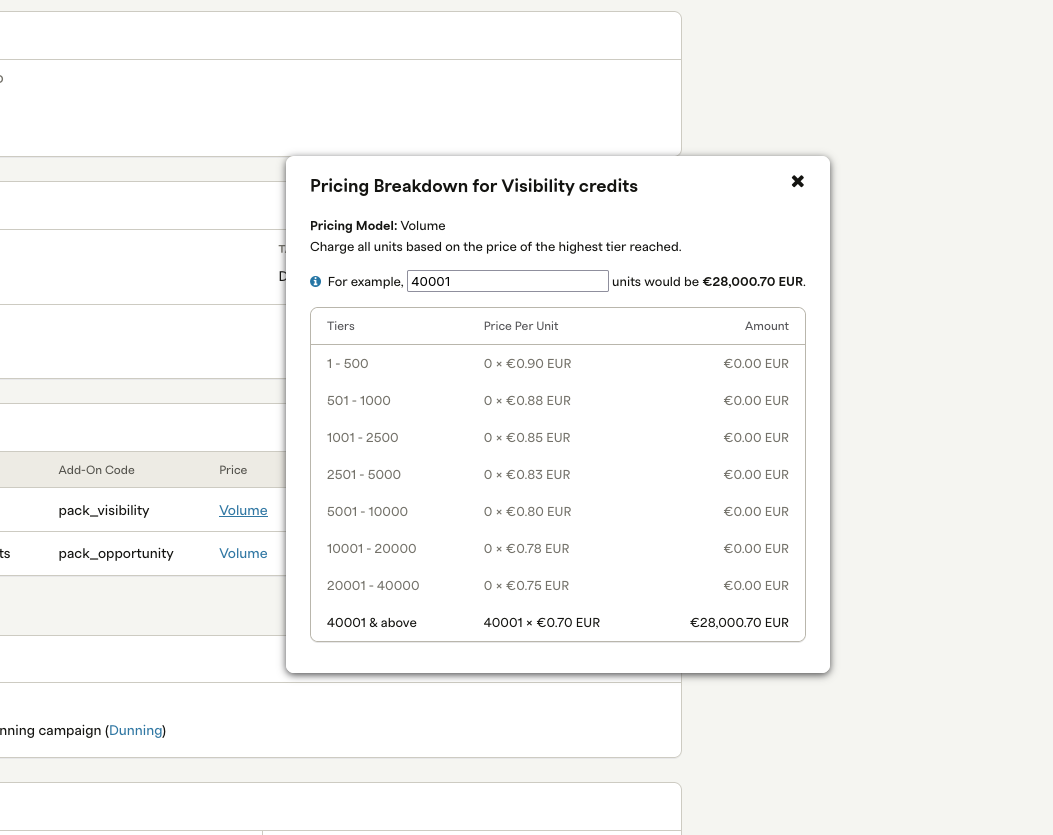Screen dimensions: 1053x835
Task: Focus the example units input containing 40001
Action: 508,281
